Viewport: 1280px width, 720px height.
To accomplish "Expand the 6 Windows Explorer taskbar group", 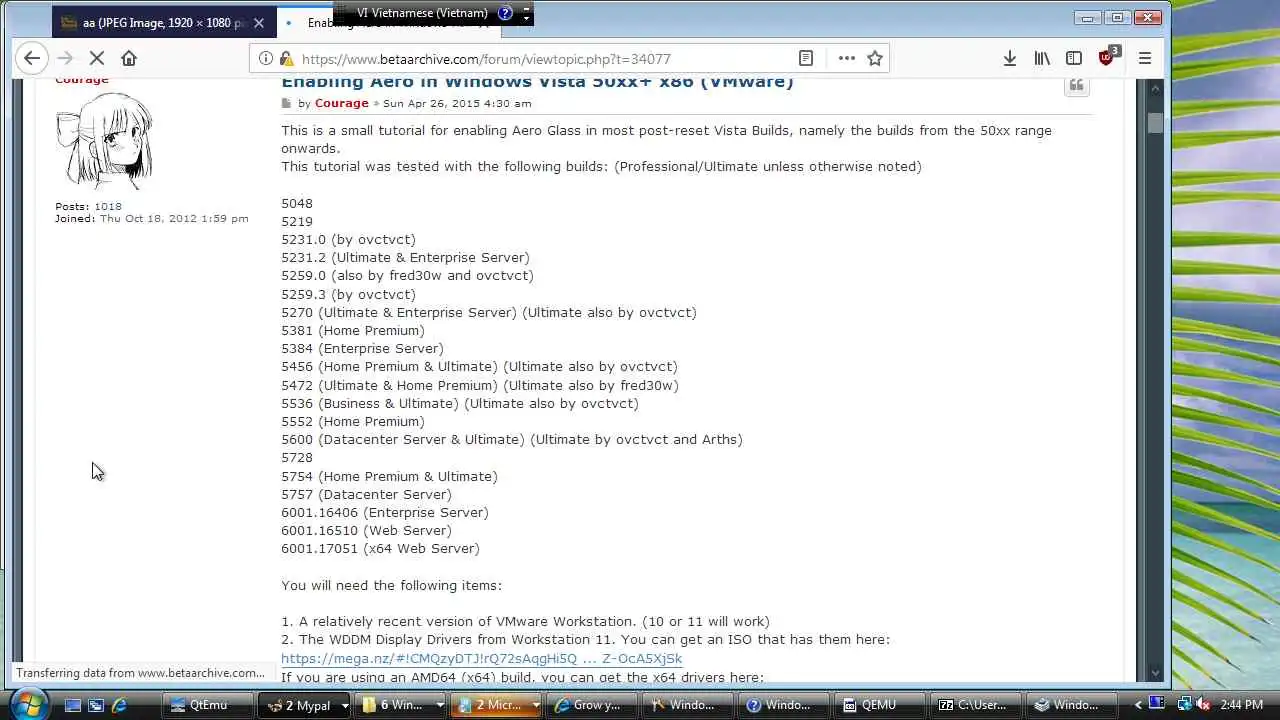I will pyautogui.click(x=440, y=705).
